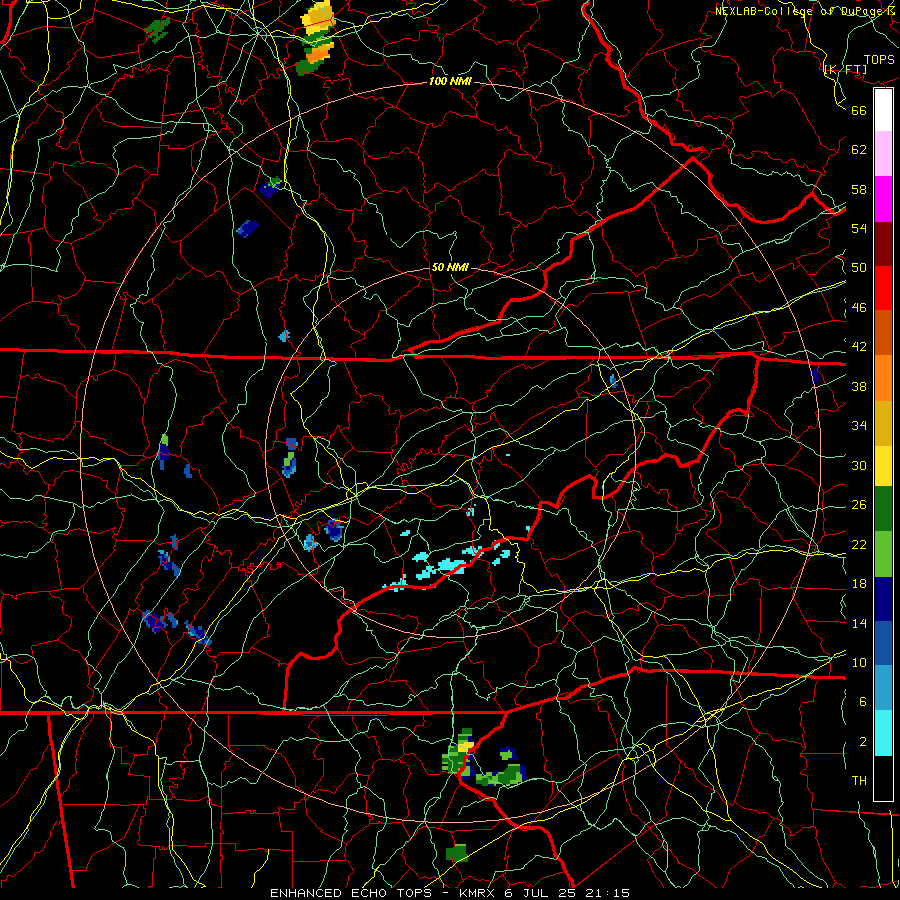900x900 pixels.
Task: Click the bright yellow legend swatch
Action: (883, 465)
